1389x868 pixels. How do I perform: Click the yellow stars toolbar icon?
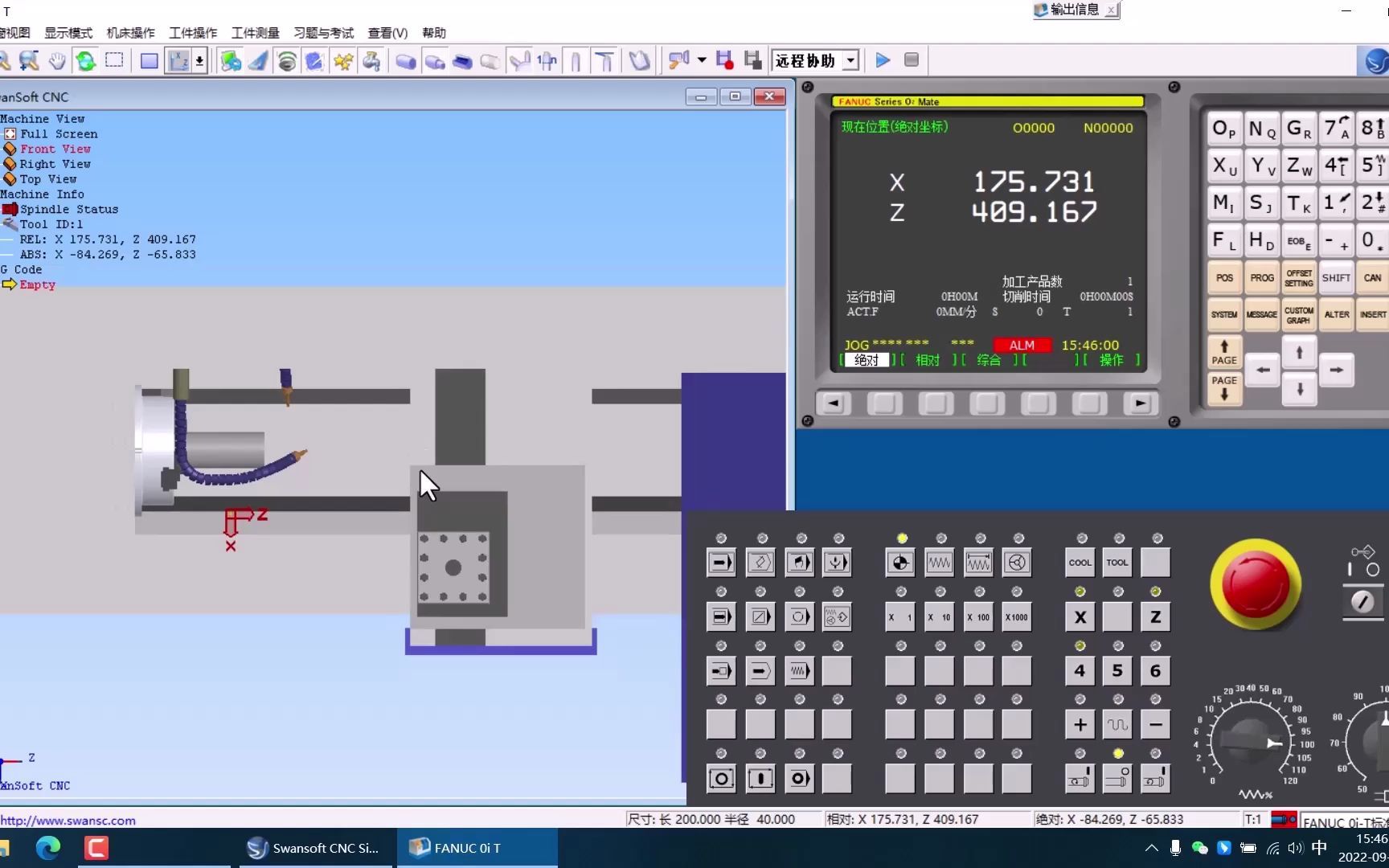(343, 60)
